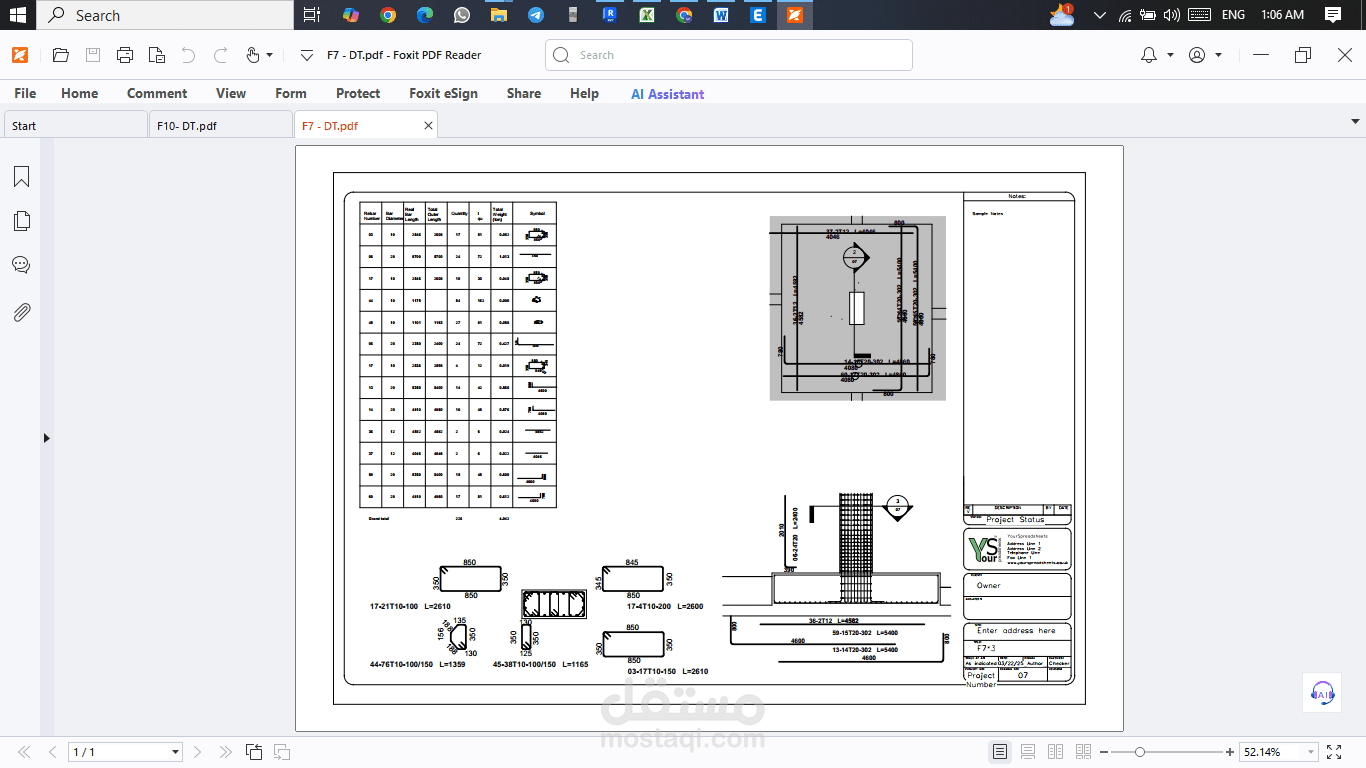Open the File menu
Screen dimensions: 1366x768
[25, 93]
